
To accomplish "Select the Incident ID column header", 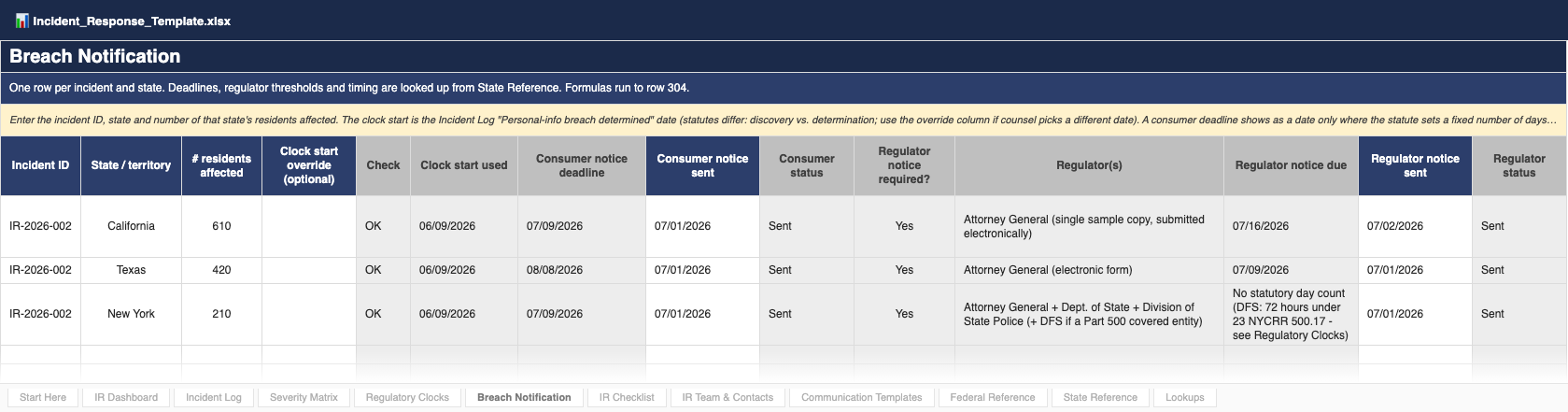I will pyautogui.click(x=40, y=165).
